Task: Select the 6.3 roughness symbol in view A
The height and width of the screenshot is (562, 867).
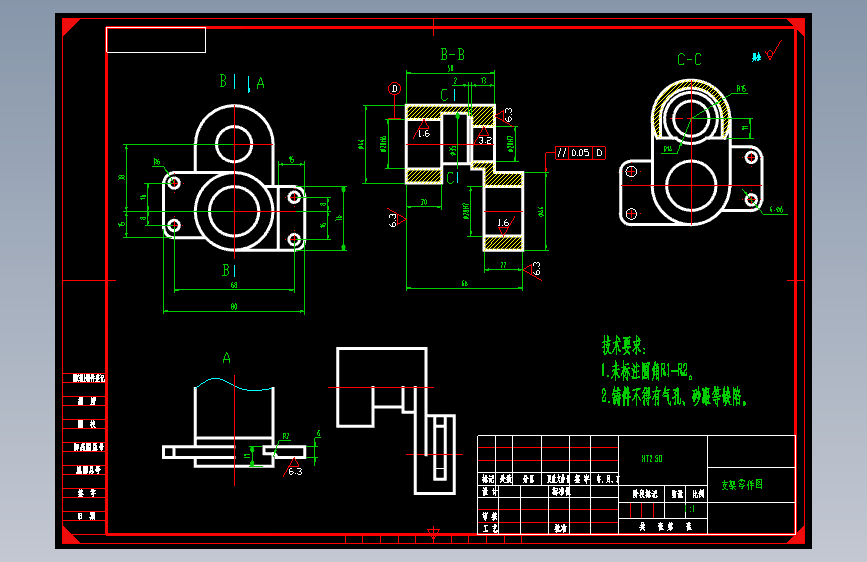Action: point(294,467)
